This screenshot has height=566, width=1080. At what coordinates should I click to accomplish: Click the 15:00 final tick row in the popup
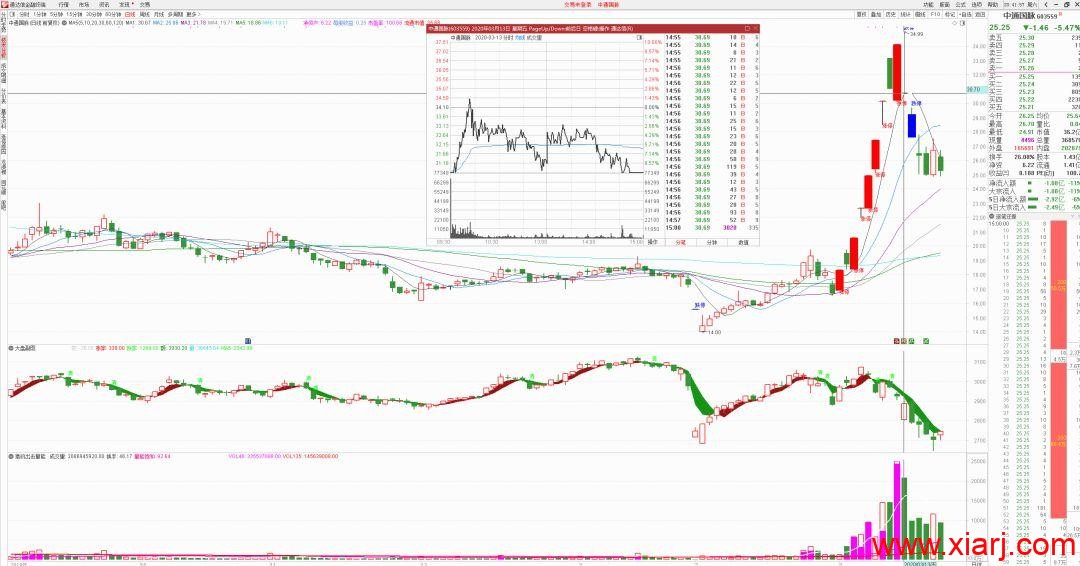[712, 227]
